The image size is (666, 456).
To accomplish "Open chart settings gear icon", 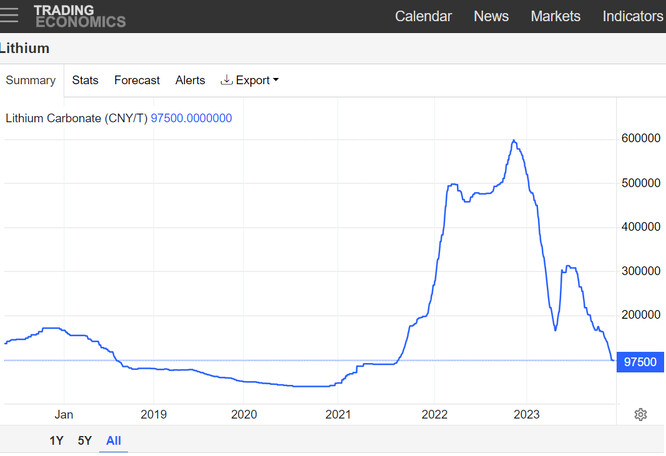I will click(x=640, y=414).
